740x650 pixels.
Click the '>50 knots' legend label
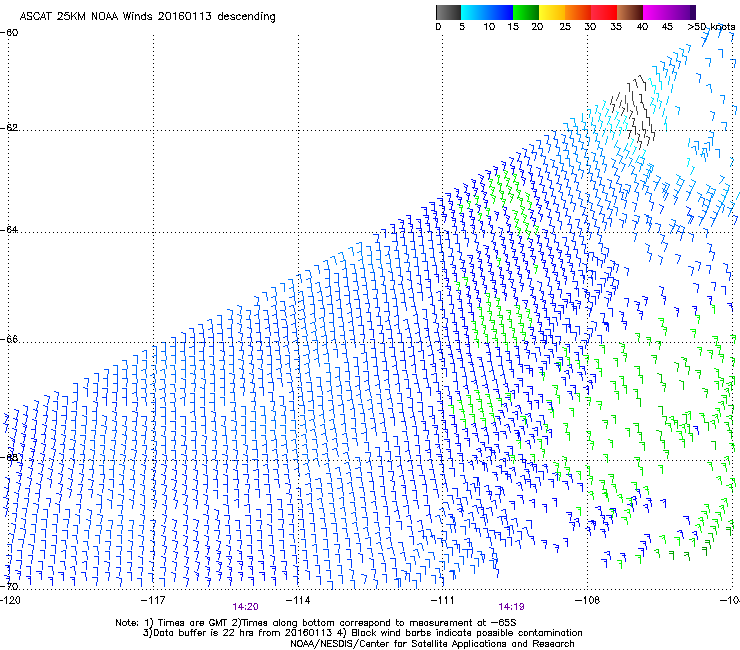(711, 27)
